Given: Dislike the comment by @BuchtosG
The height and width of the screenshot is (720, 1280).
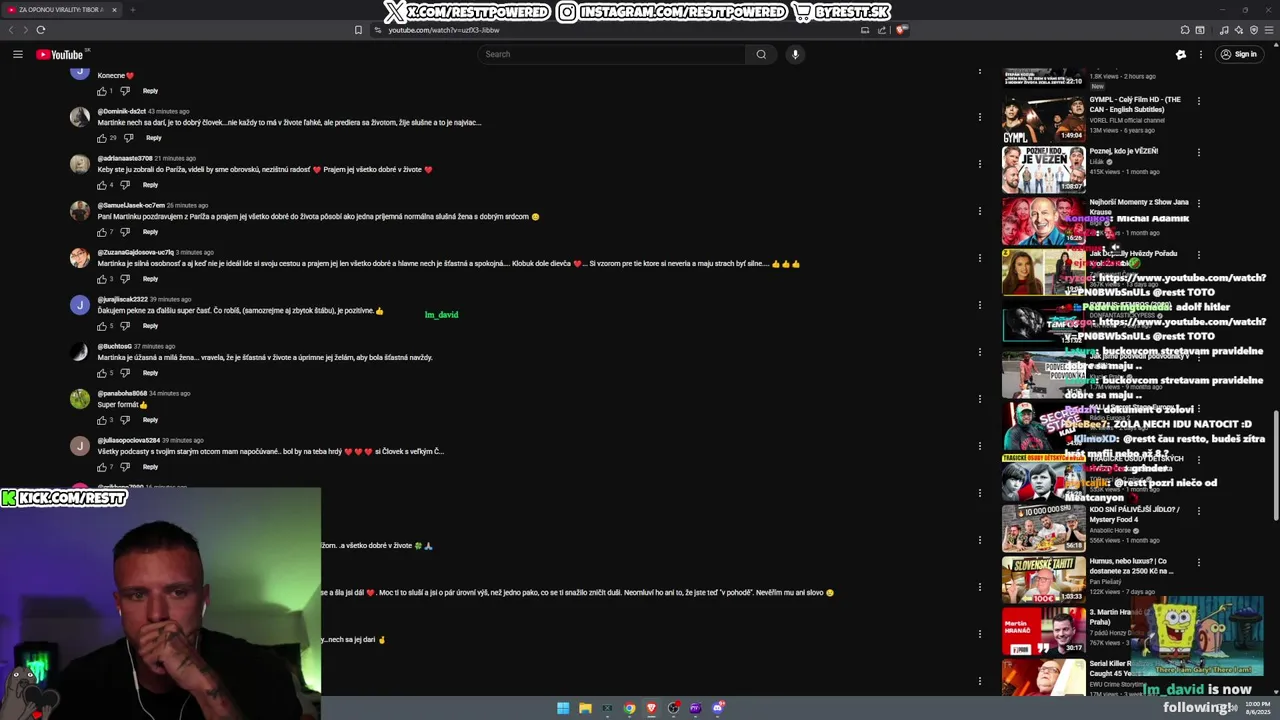Looking at the screenshot, I should click(125, 373).
